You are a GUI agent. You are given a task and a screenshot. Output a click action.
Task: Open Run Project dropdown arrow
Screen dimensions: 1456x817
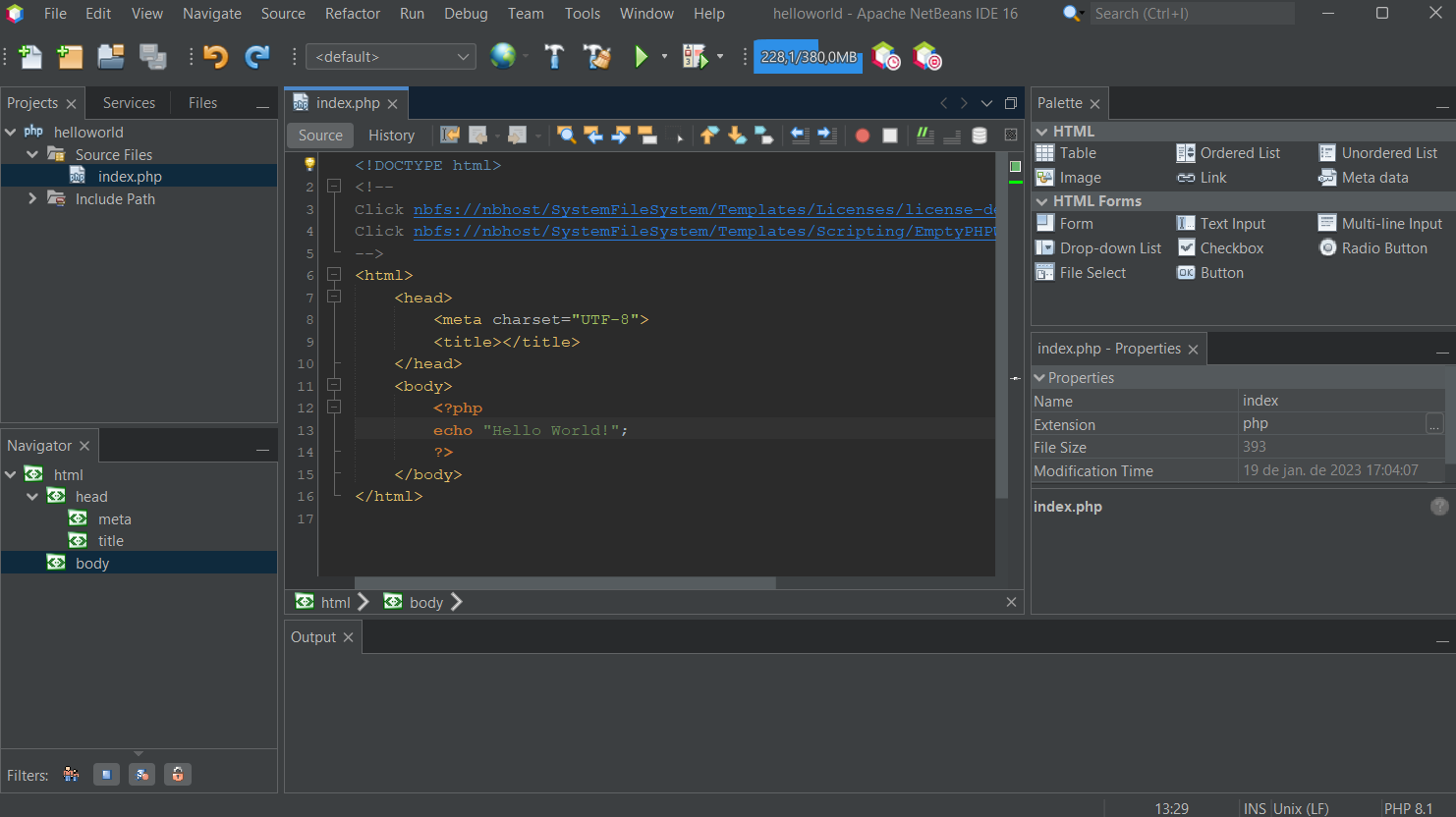point(664,57)
